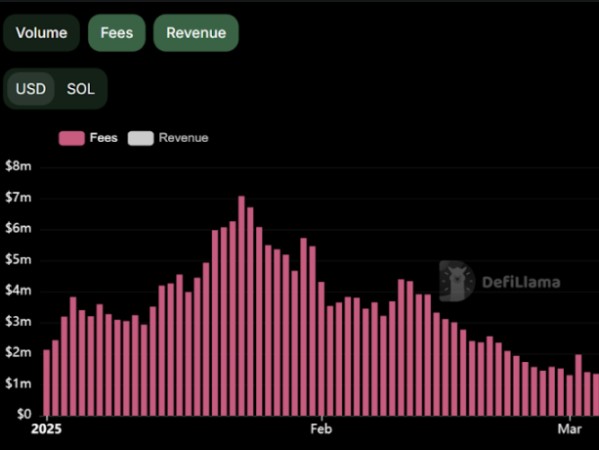Show the Revenue series via legend label
Image resolution: width=599 pixels, height=450 pixels.
(183, 138)
